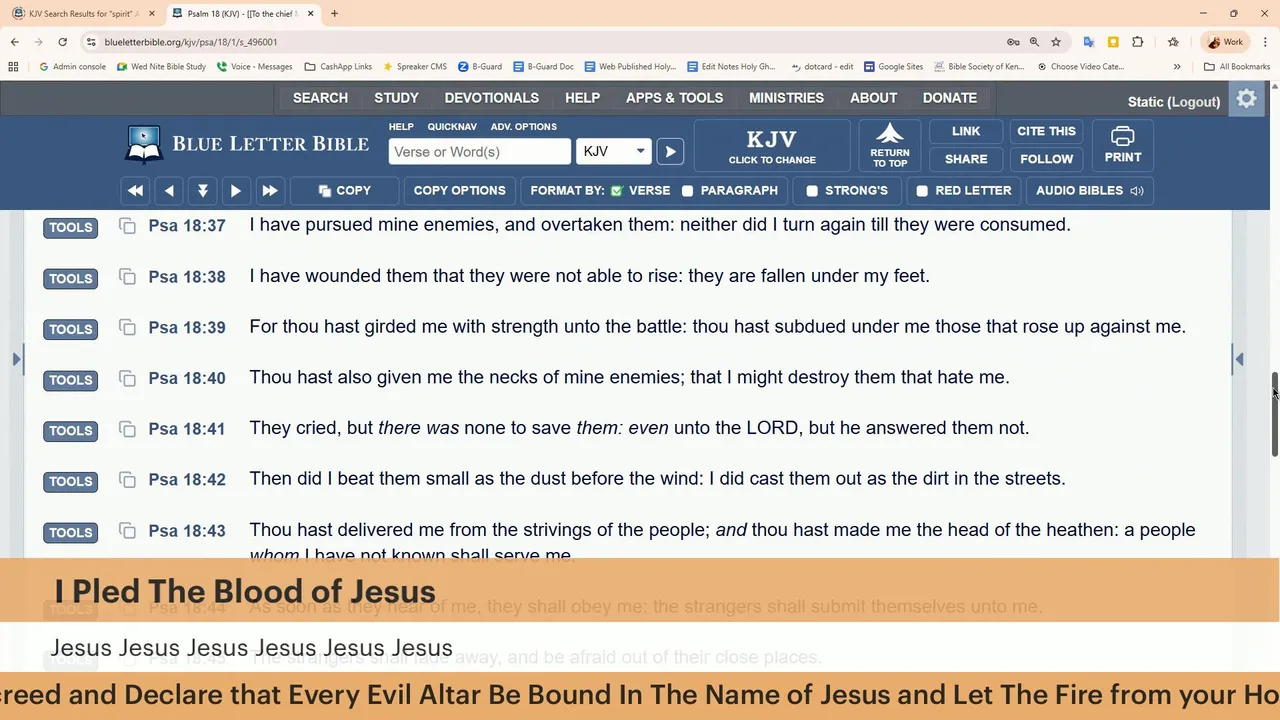The image size is (1280, 720).
Task: Reload the page in the browser
Action: (62, 42)
